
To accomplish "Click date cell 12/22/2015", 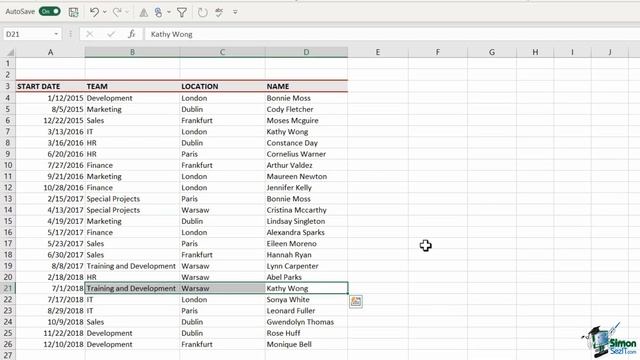I will point(50,120).
